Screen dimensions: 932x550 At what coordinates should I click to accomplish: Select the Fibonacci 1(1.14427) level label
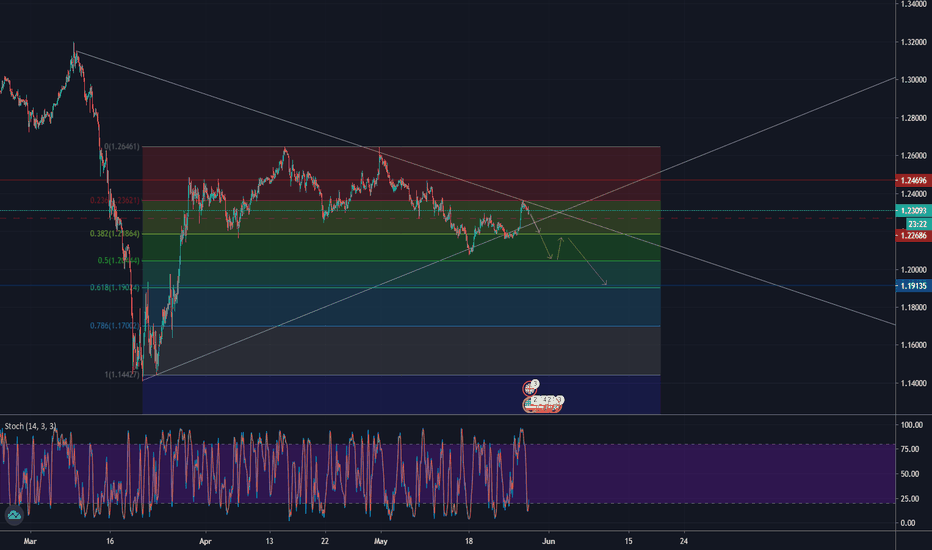[x=122, y=375]
